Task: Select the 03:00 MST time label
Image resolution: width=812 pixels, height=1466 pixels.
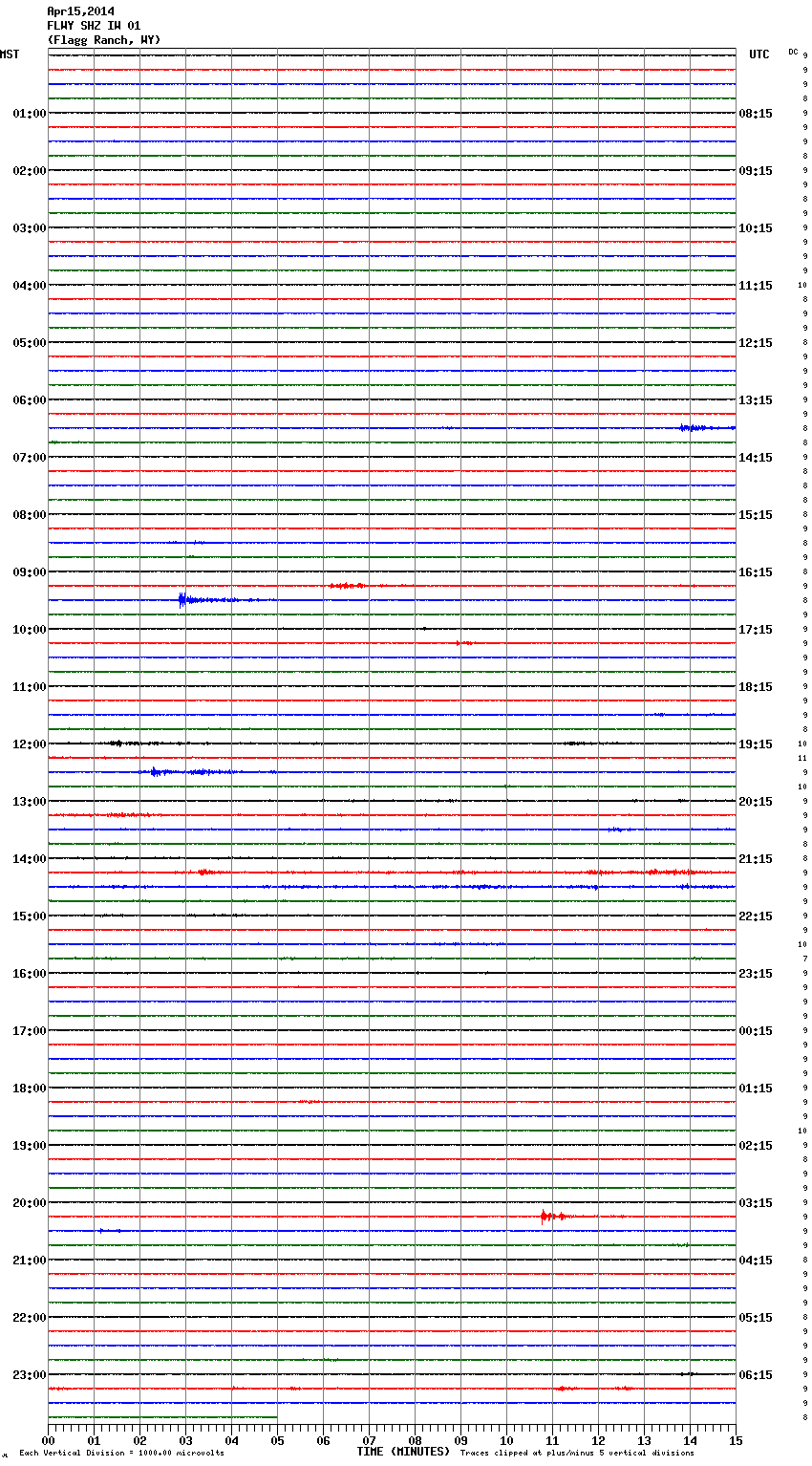Action: click(30, 228)
